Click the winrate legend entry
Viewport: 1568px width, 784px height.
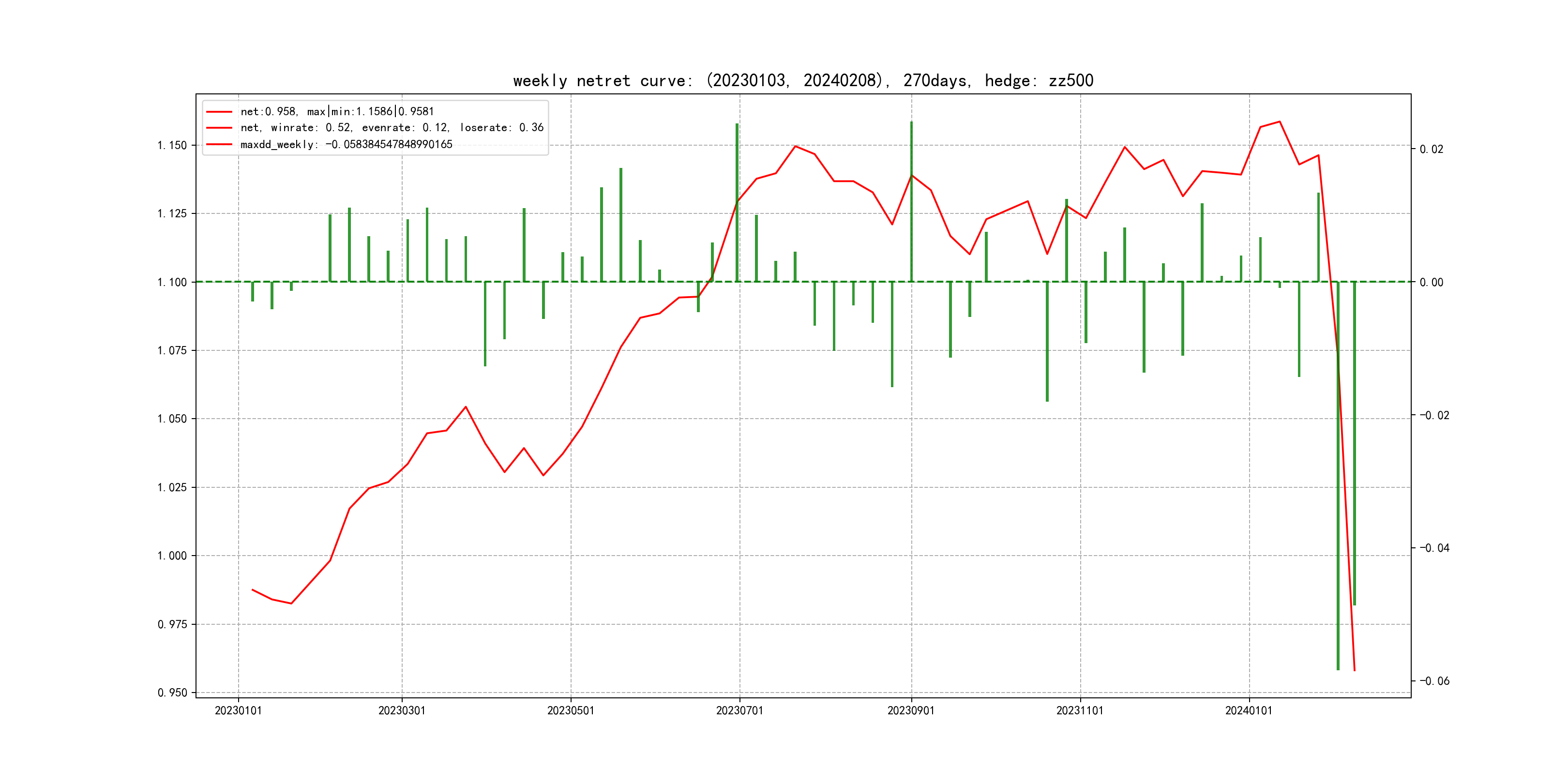(392, 128)
